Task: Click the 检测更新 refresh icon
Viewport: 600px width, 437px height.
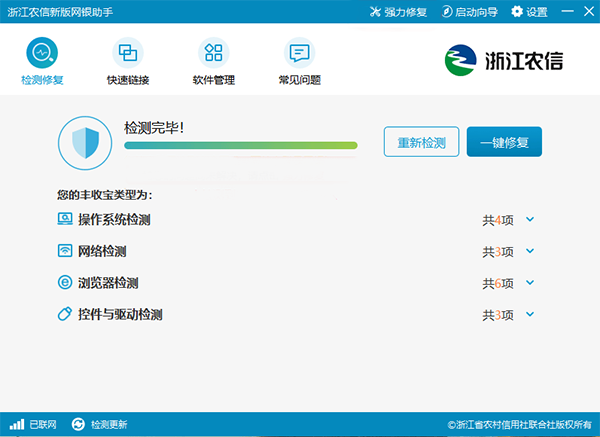Action: [78, 424]
